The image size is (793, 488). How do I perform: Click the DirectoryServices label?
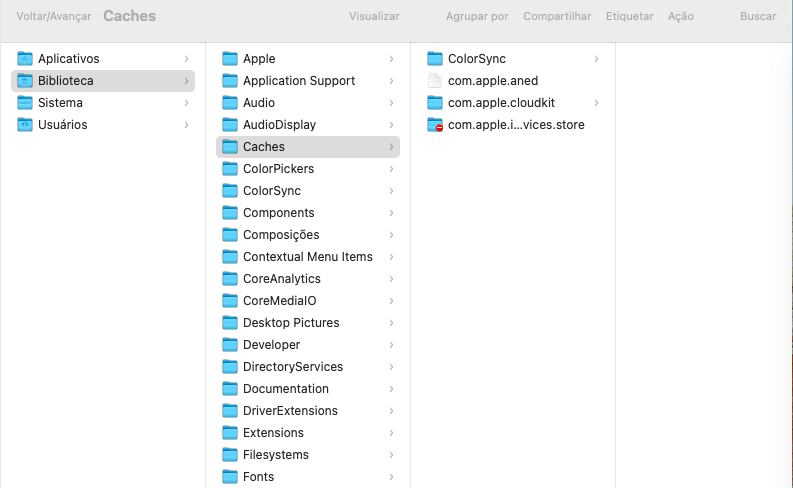coord(293,367)
